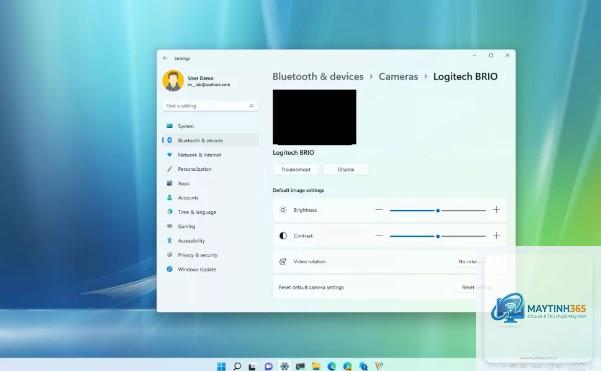Click the Reset camera settings button
The image size is (601, 371).
tap(478, 287)
